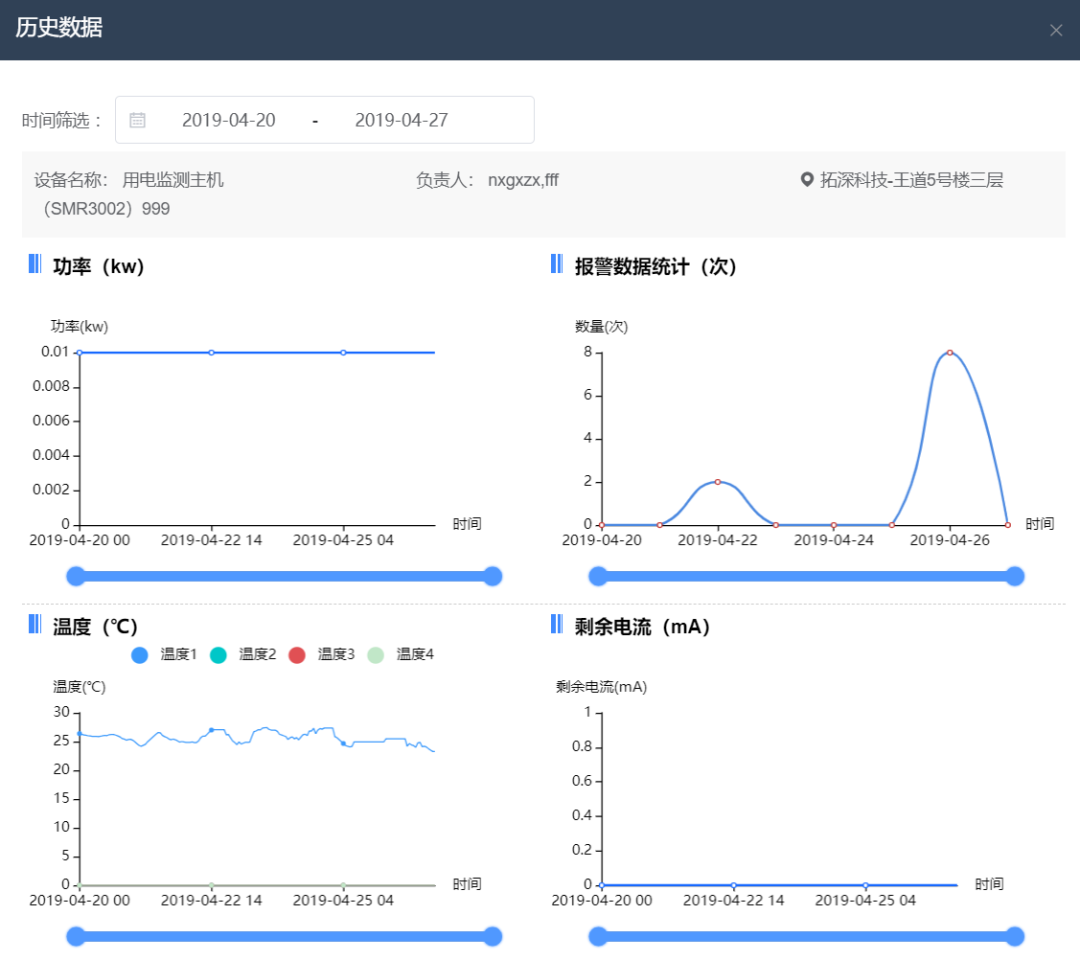The height and width of the screenshot is (960, 1080).
Task: Click the device model (SMR3002) 999
Action: 107,209
